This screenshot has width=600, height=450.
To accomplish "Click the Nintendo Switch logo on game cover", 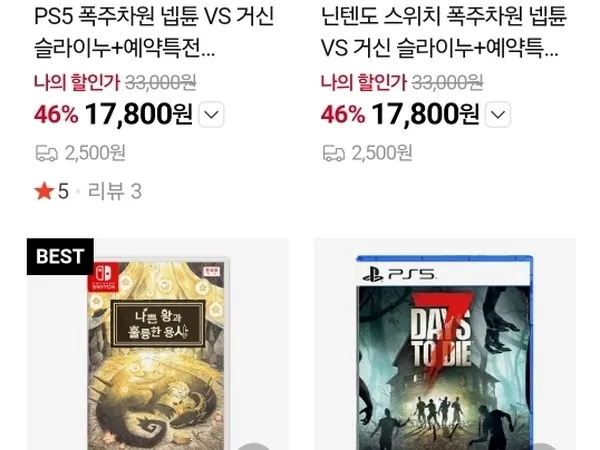I will click(x=104, y=277).
